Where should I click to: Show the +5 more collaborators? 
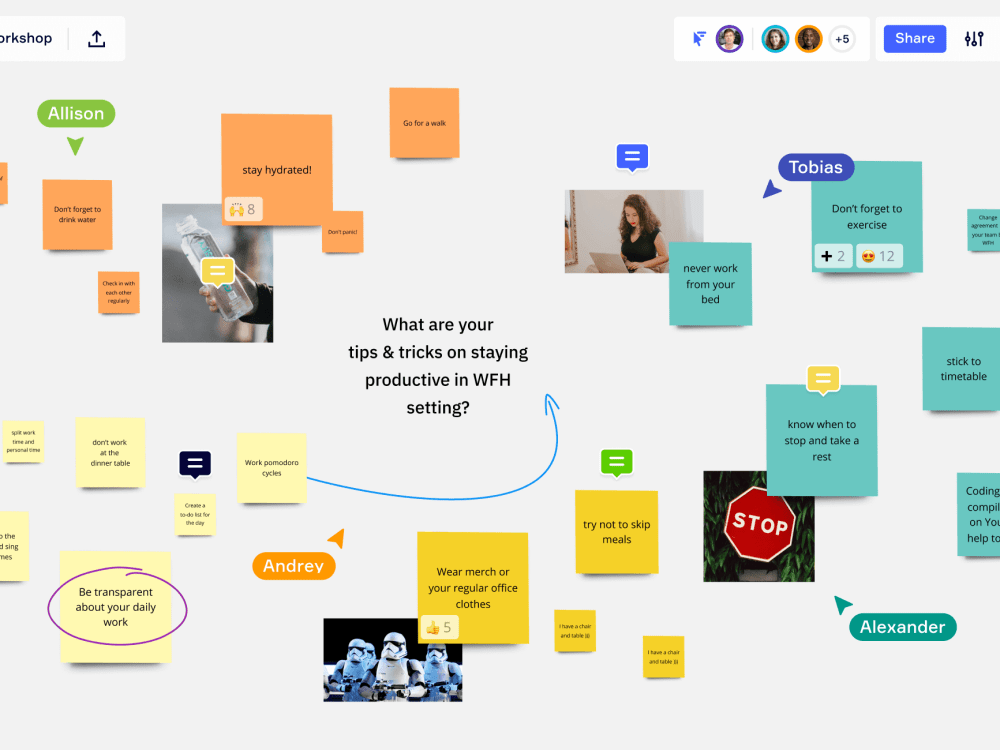[x=842, y=39]
